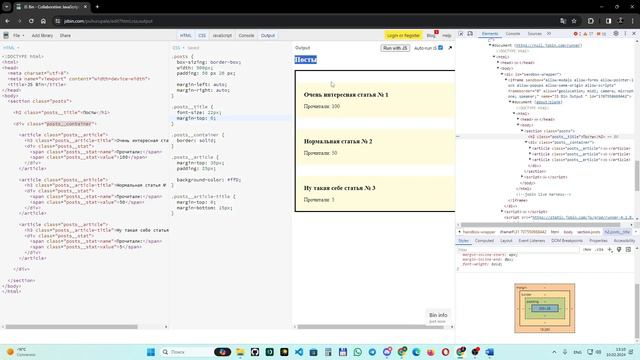Image resolution: width=640 pixels, height=360 pixels.
Task: Collapse the iframe sandbox node
Action: [506, 80]
